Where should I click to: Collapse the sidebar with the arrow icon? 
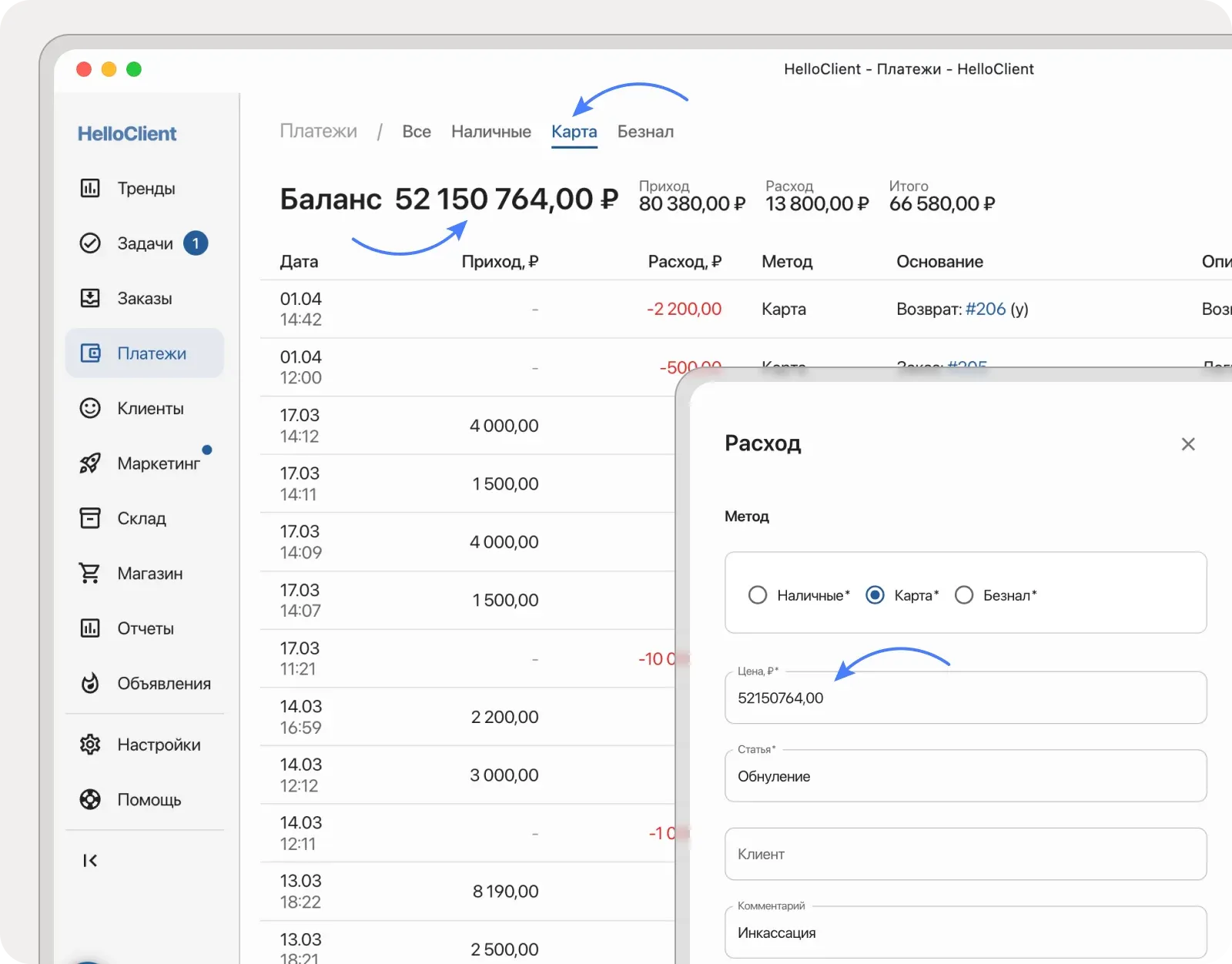90,860
